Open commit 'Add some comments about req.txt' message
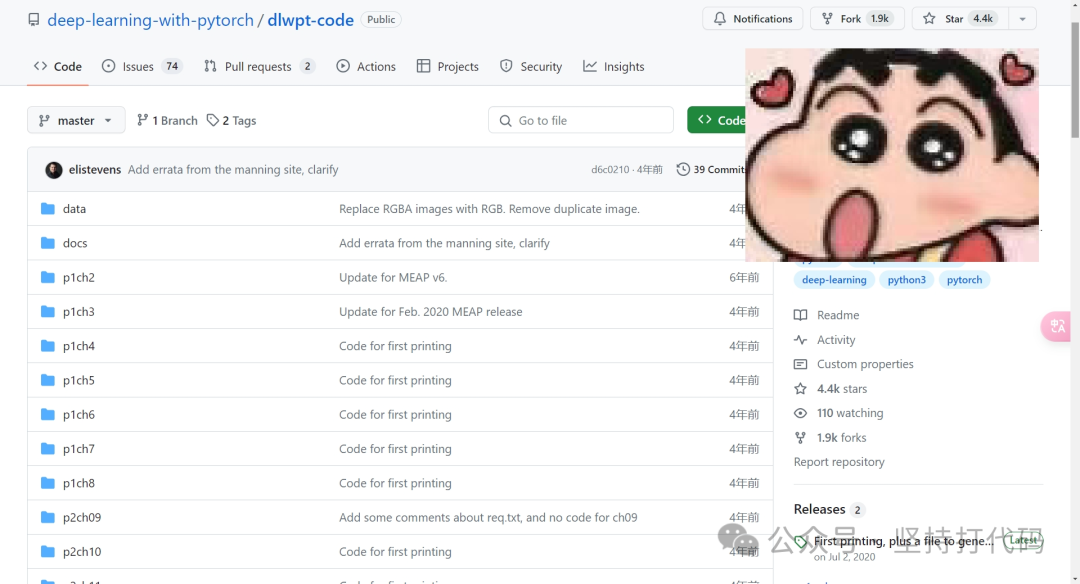The width and height of the screenshot is (1080, 584). pos(488,517)
